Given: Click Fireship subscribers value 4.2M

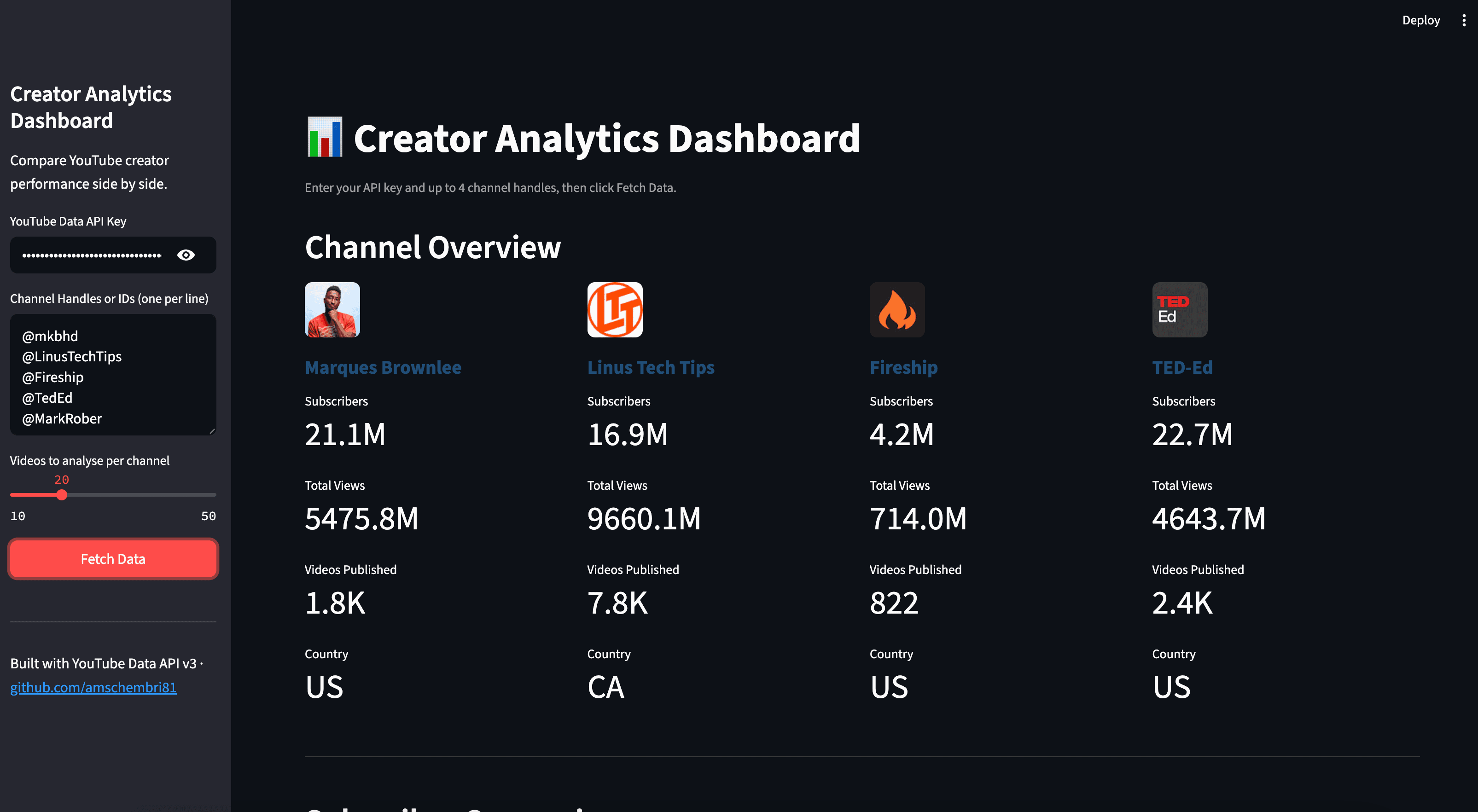Looking at the screenshot, I should (902, 434).
